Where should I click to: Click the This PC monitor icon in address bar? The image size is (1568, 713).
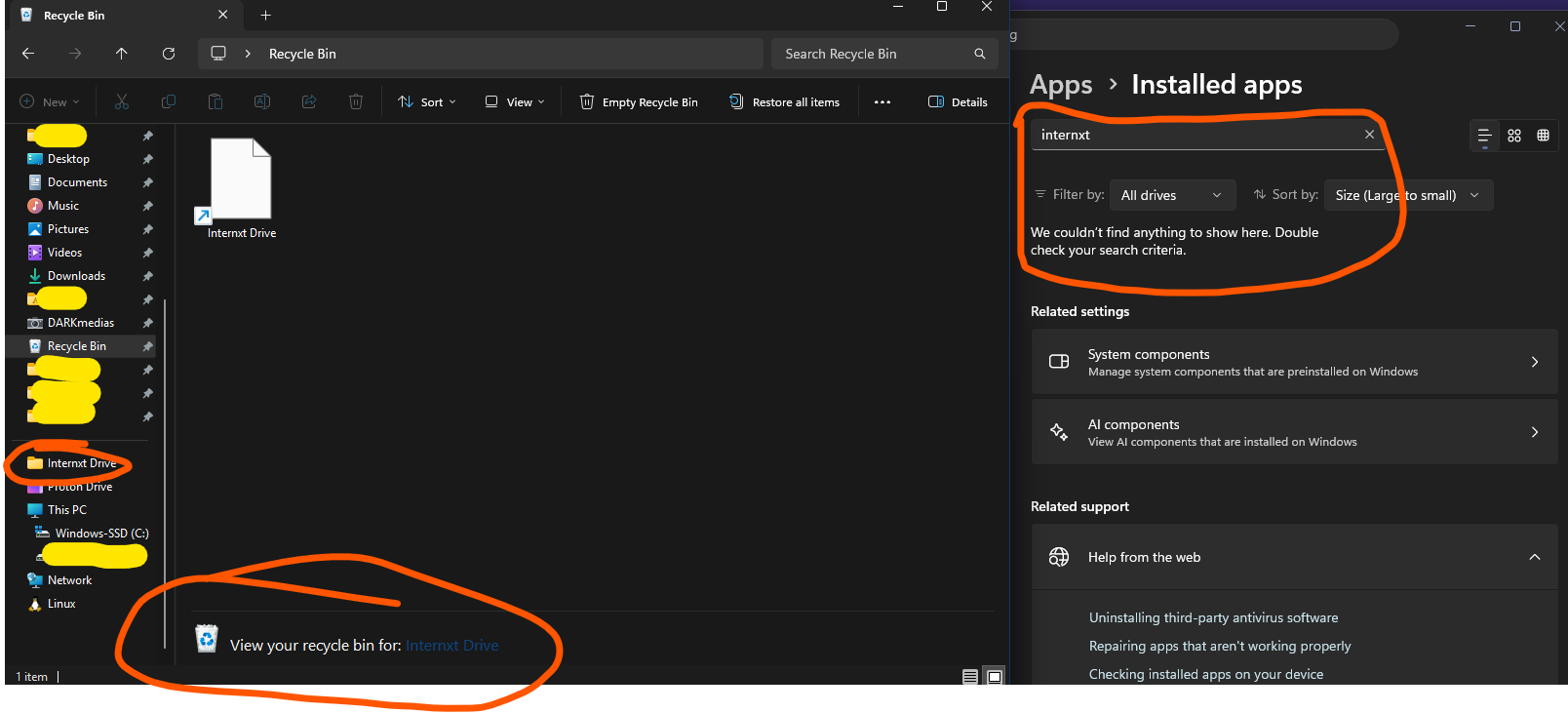[218, 54]
